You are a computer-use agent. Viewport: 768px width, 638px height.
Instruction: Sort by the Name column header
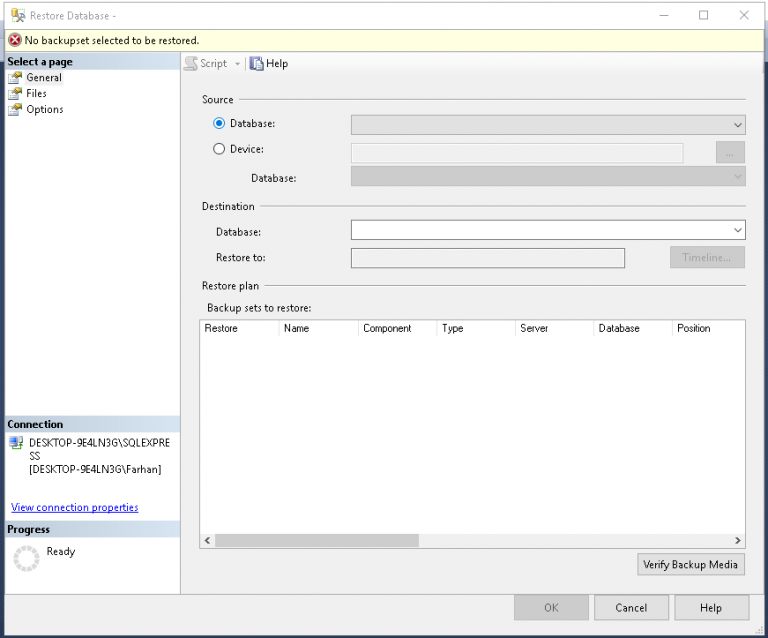[x=319, y=328]
